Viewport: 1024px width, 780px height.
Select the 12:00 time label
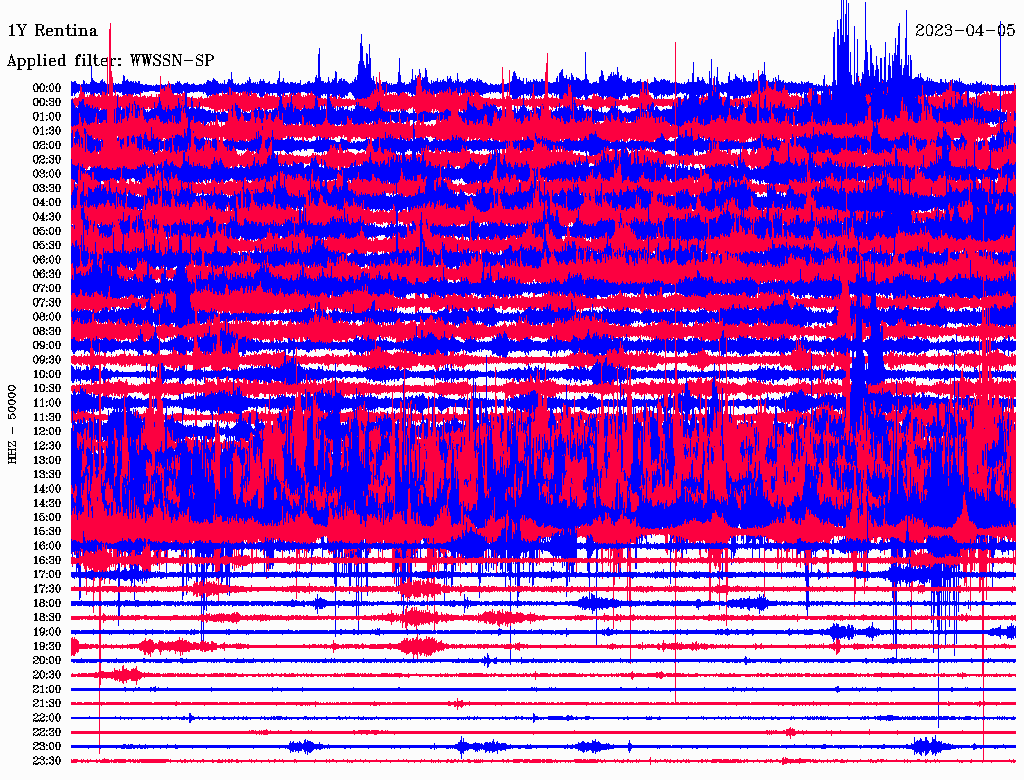tap(47, 432)
